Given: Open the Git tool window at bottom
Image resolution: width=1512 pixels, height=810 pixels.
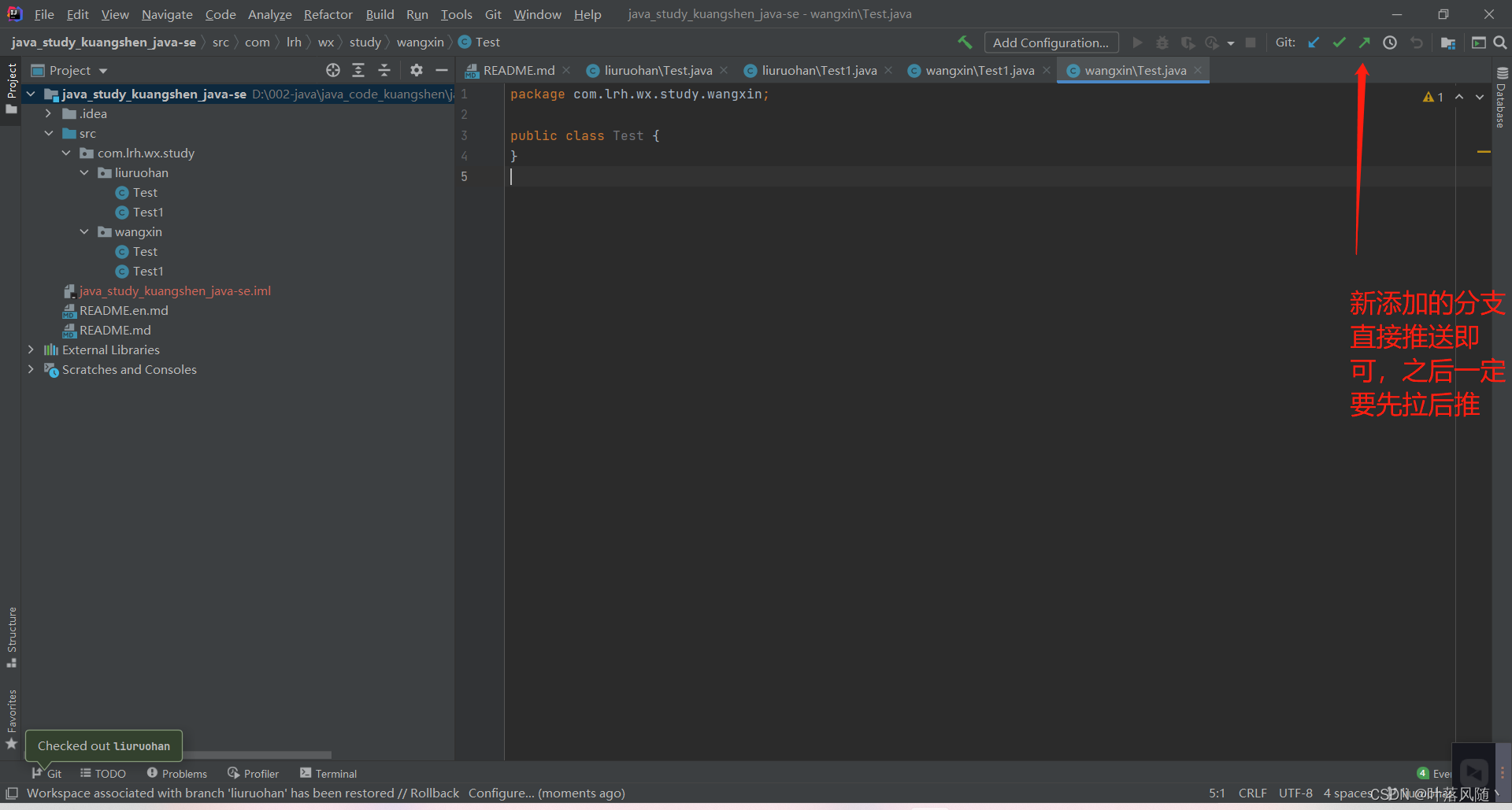Looking at the screenshot, I should coord(46,774).
